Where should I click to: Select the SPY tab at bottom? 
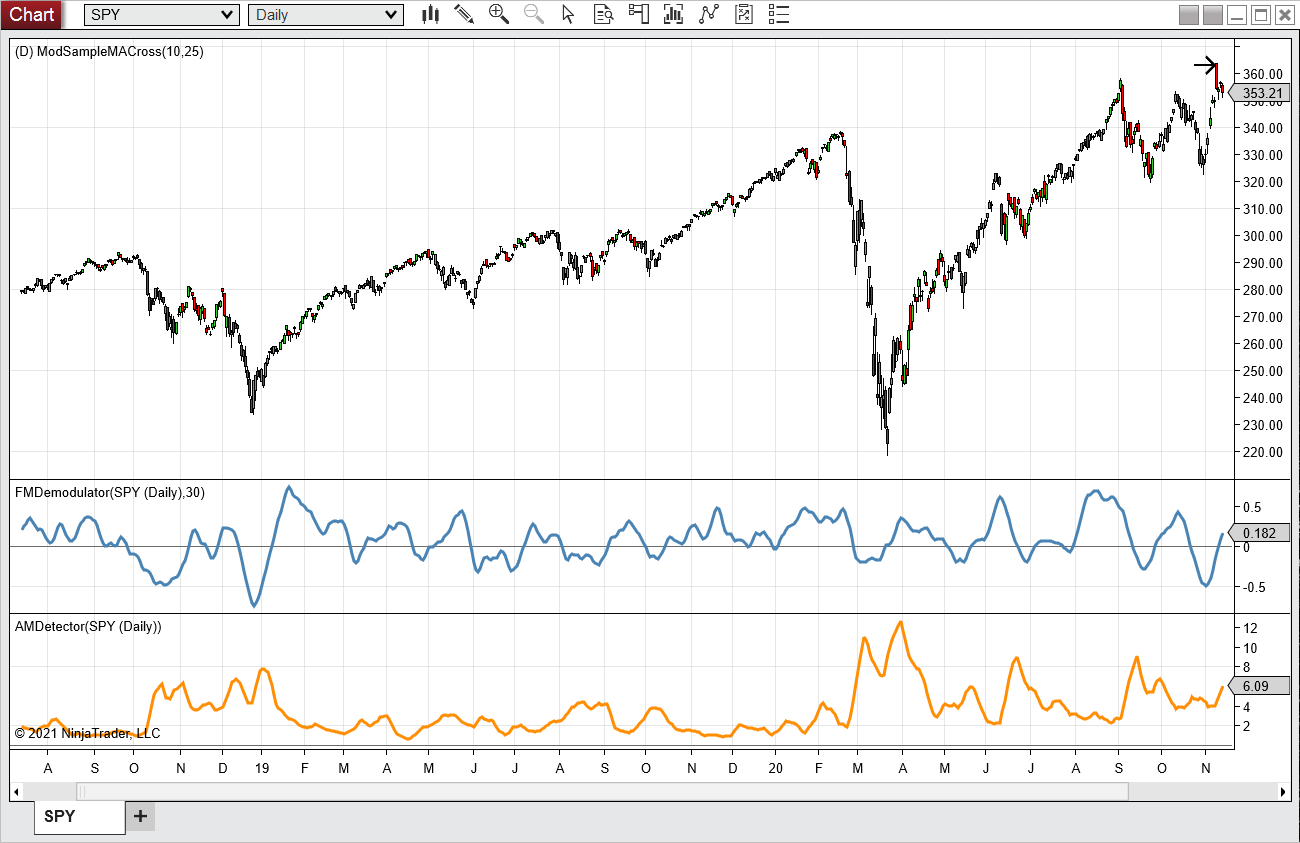79,817
